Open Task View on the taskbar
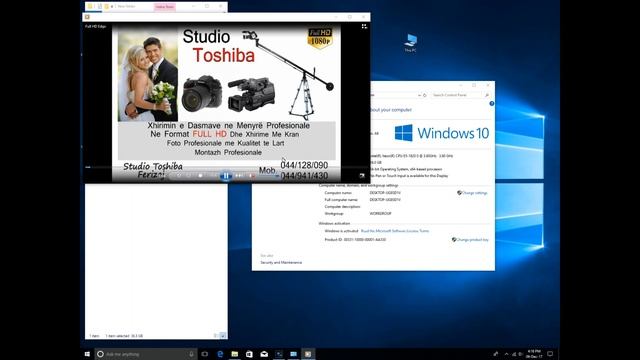640x360 pixels. tap(205, 354)
